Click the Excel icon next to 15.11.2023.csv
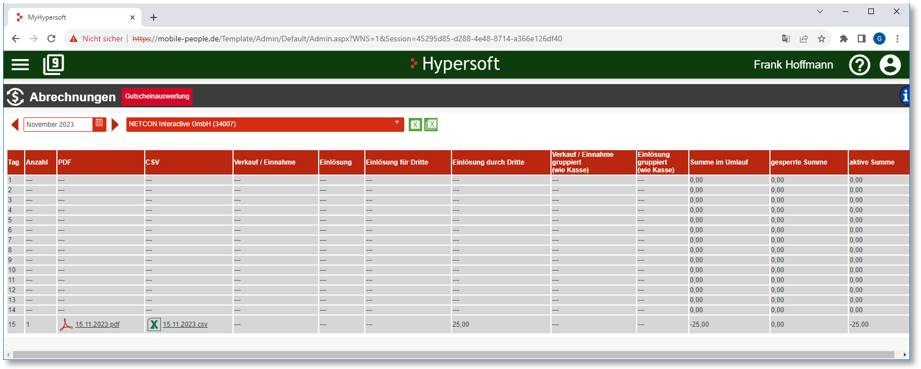Viewport: 921px width, 369px height. pyautogui.click(x=154, y=324)
